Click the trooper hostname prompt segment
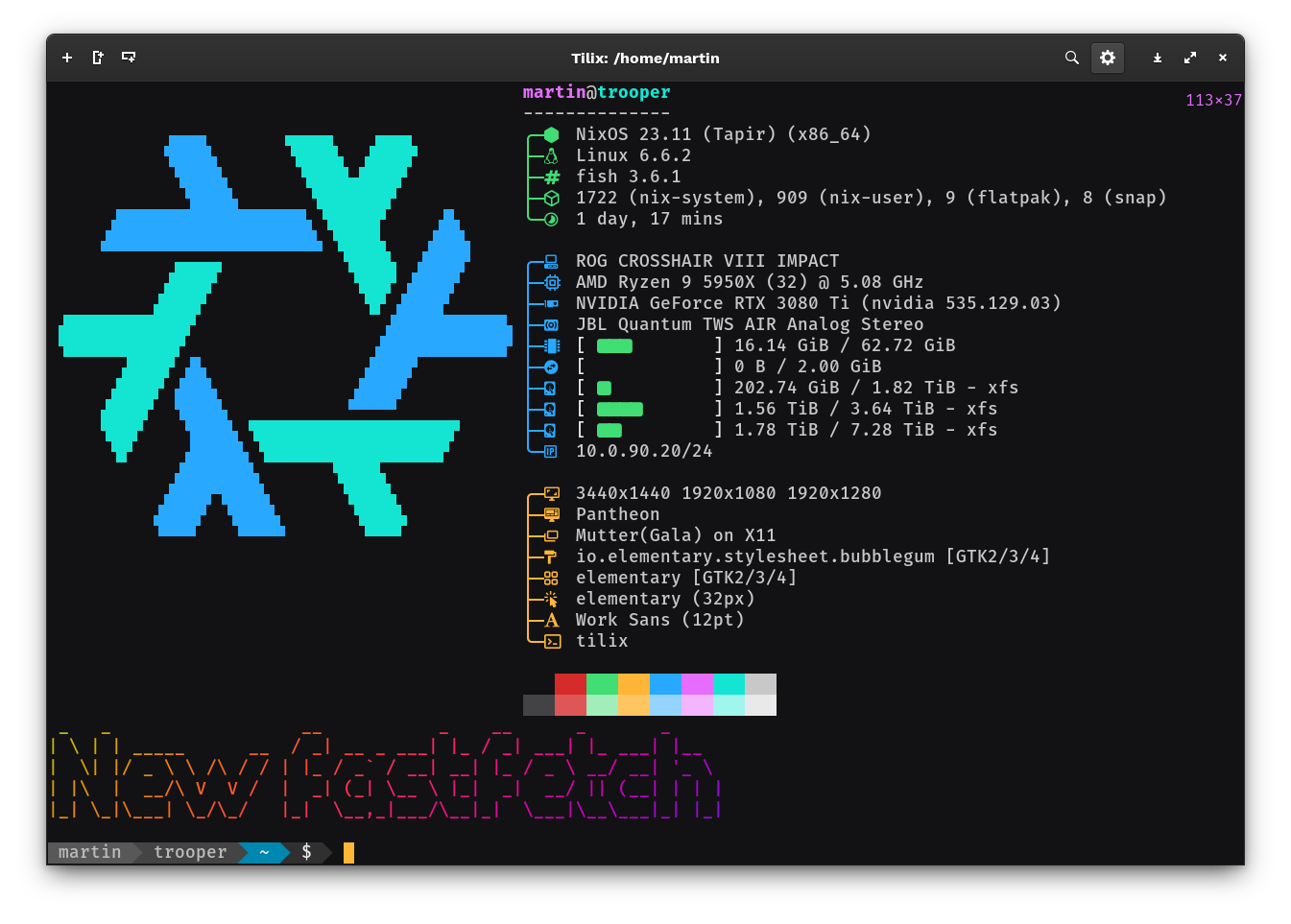This screenshot has width=1291, height=924. click(190, 852)
